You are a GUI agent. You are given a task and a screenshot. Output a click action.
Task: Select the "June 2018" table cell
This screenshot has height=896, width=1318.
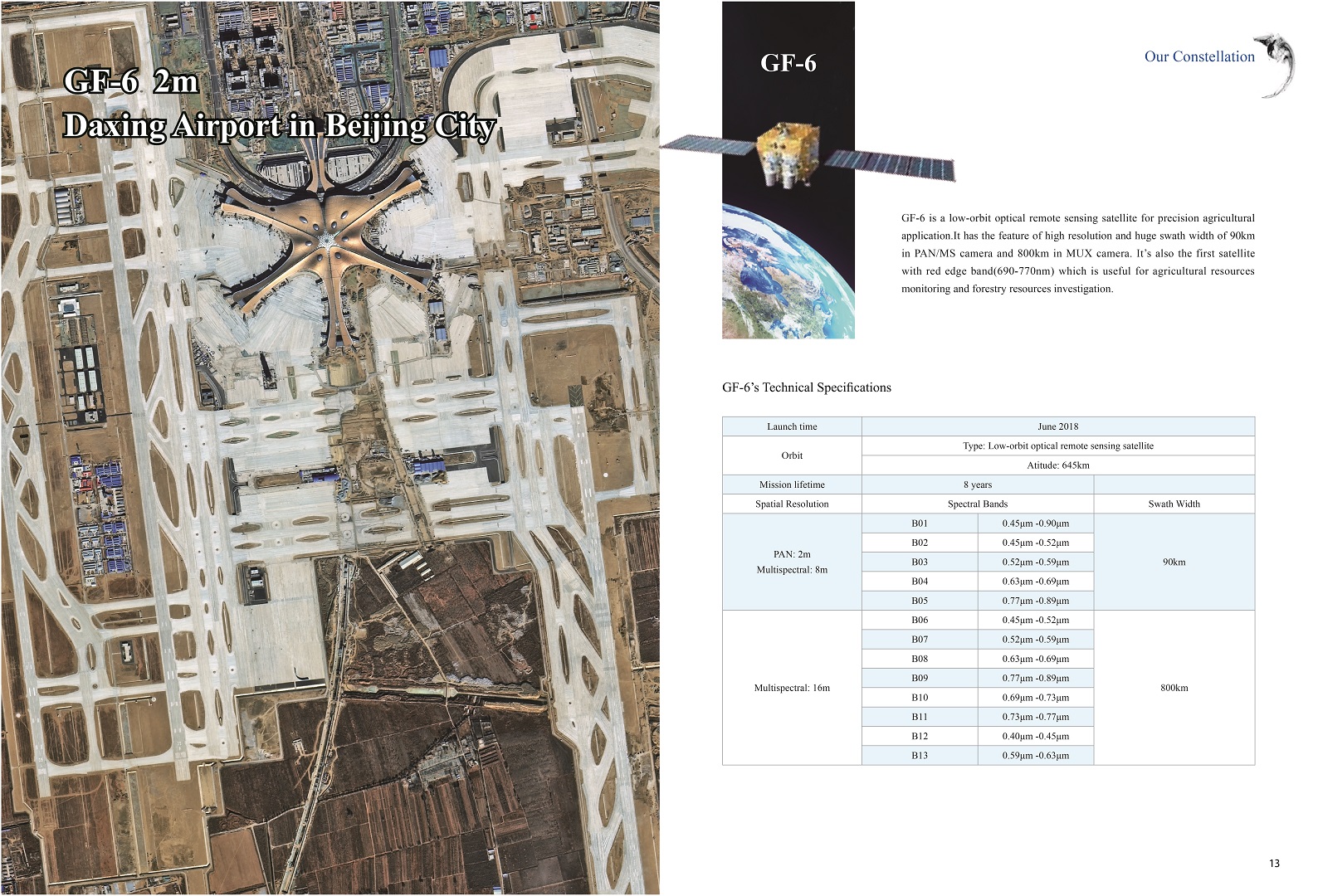(x=1057, y=426)
